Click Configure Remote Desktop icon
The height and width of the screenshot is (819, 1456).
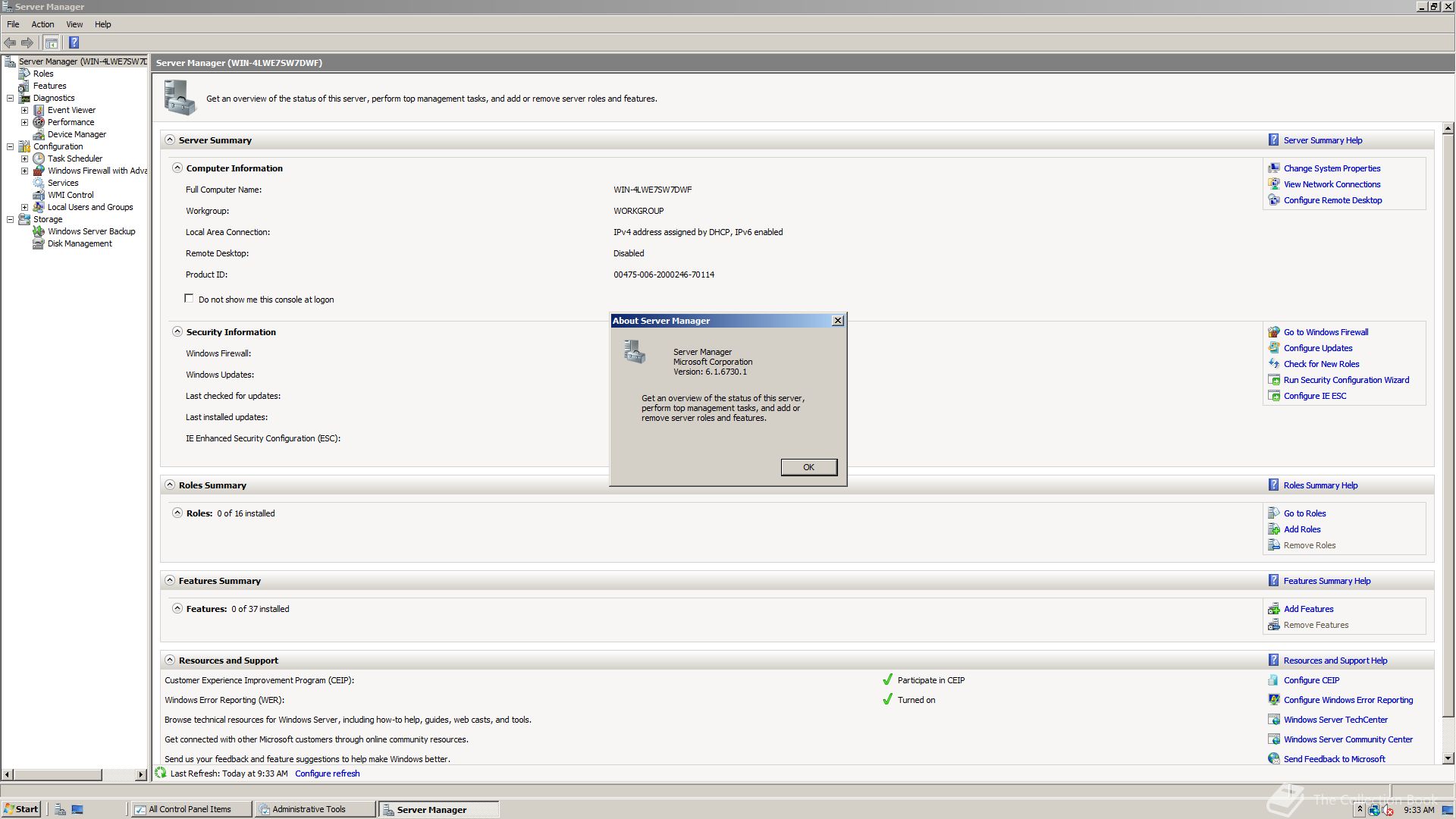(x=1274, y=199)
